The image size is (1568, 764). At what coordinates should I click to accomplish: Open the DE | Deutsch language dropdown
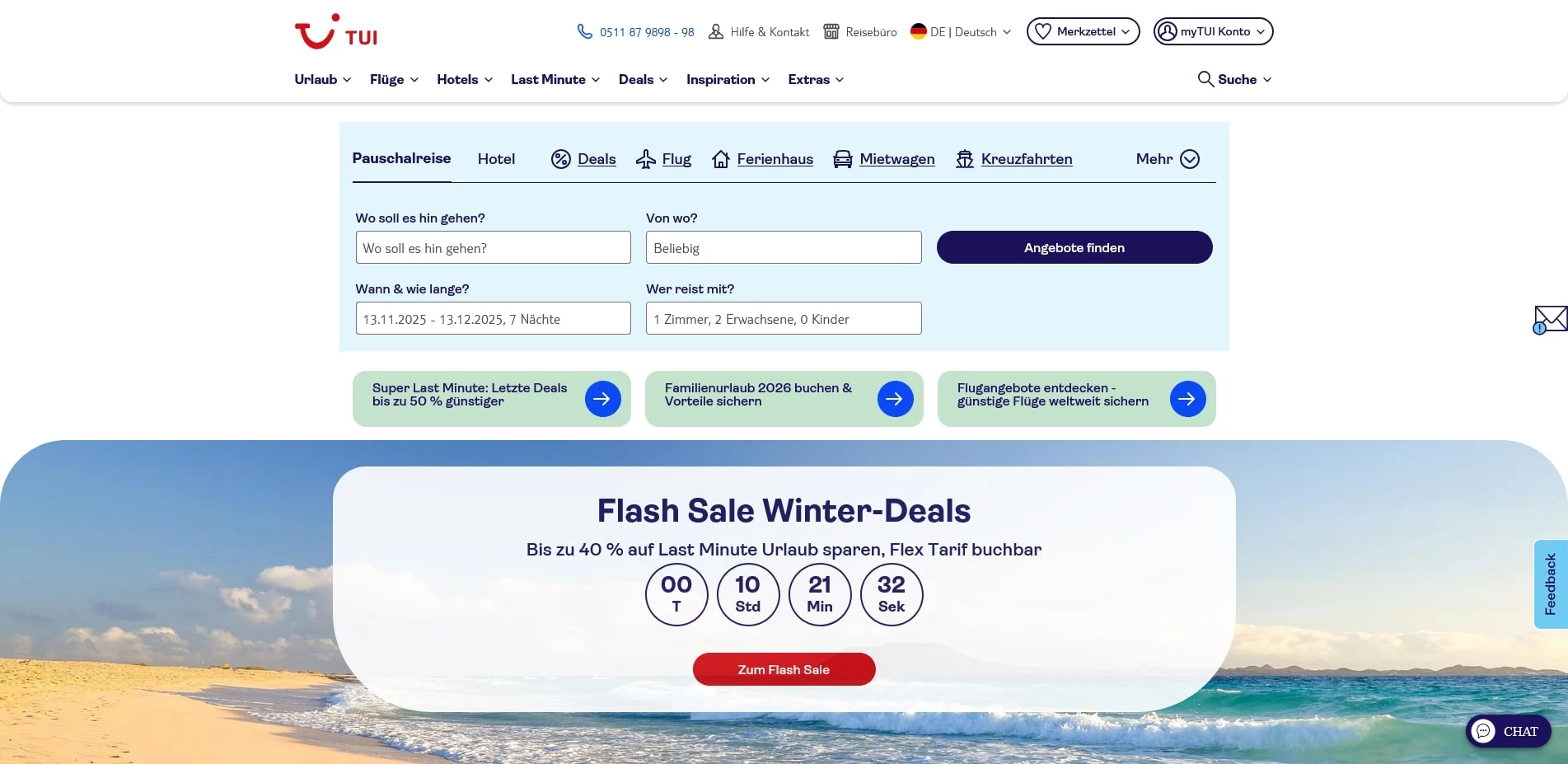click(x=960, y=31)
